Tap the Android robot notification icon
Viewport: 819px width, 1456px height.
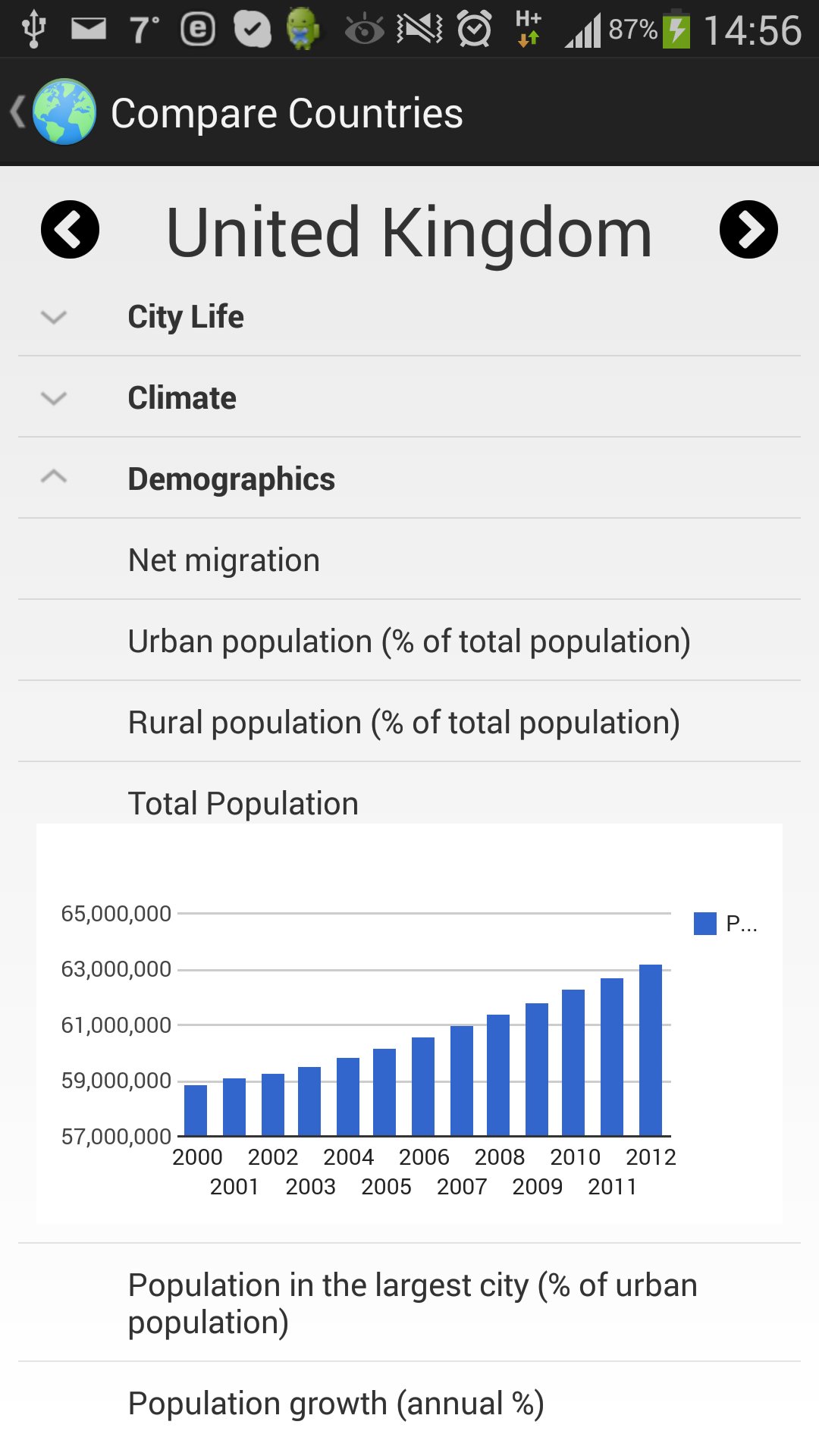coord(303,29)
